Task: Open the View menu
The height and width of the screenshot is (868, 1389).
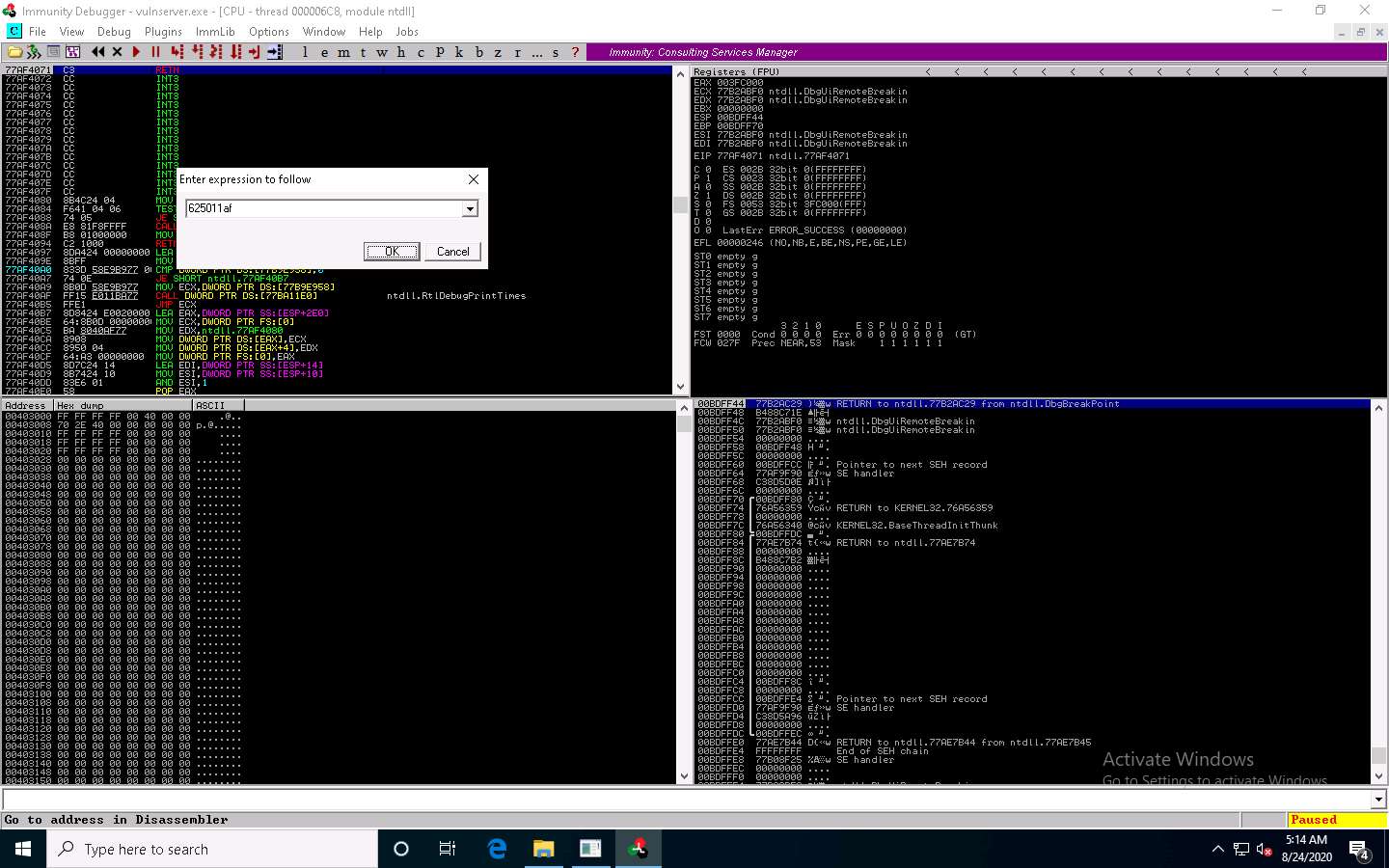Action: 71,32
